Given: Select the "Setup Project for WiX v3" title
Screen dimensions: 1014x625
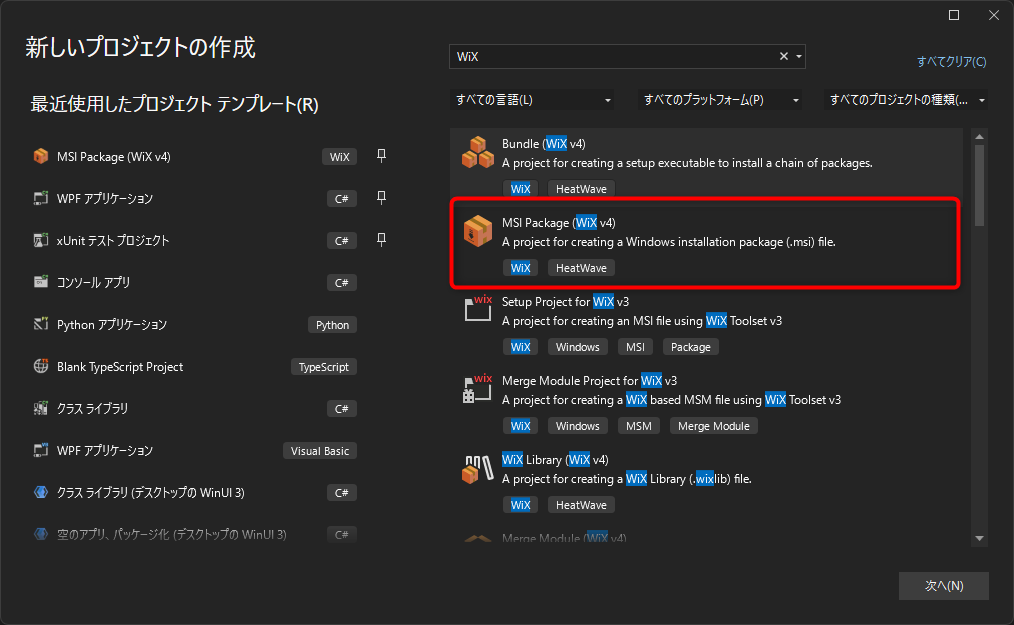Looking at the screenshot, I should tap(565, 302).
